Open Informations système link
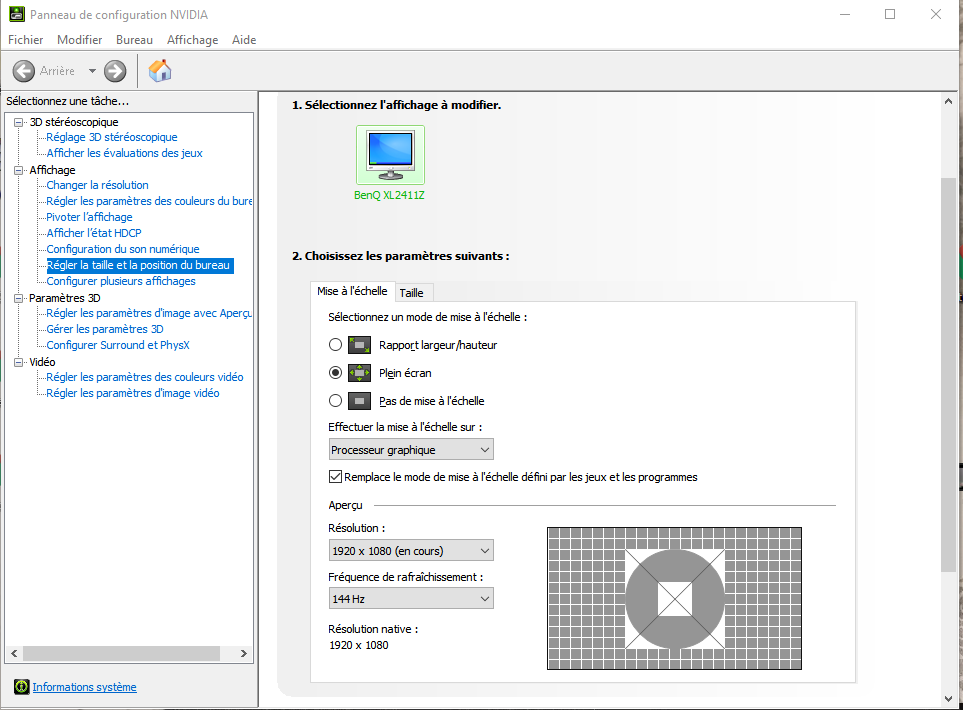963x710 pixels. coord(84,687)
